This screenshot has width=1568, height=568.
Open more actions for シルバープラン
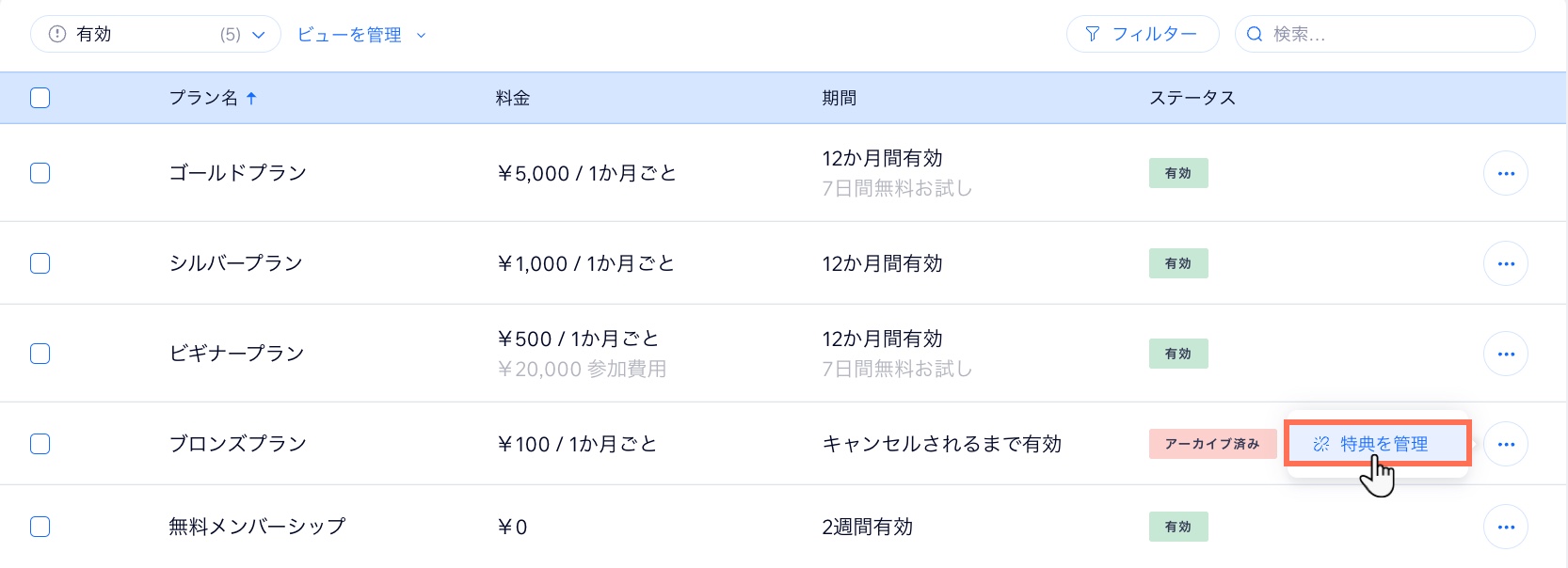[x=1505, y=263]
